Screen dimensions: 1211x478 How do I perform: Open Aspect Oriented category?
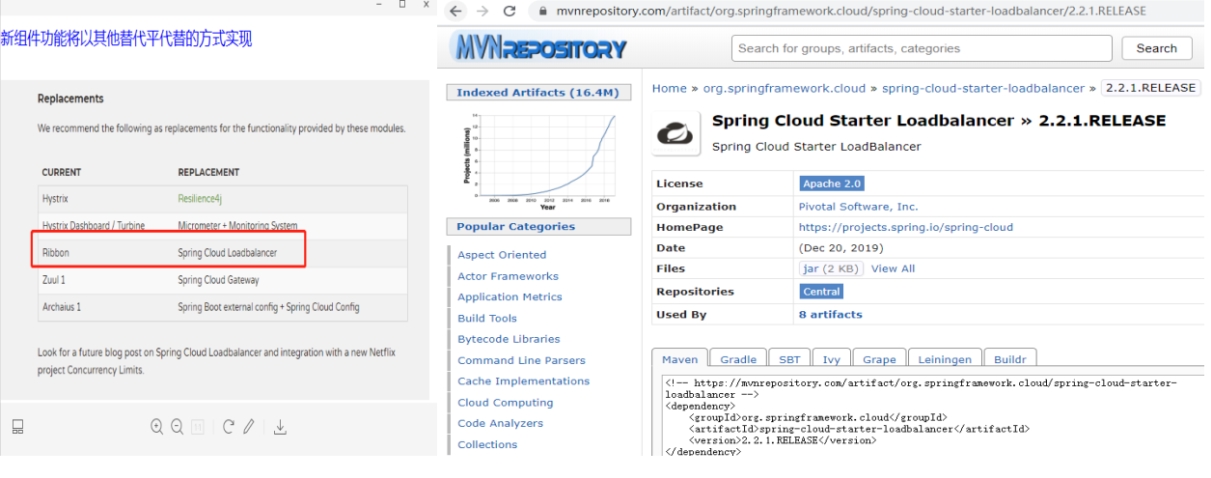[x=502, y=255]
